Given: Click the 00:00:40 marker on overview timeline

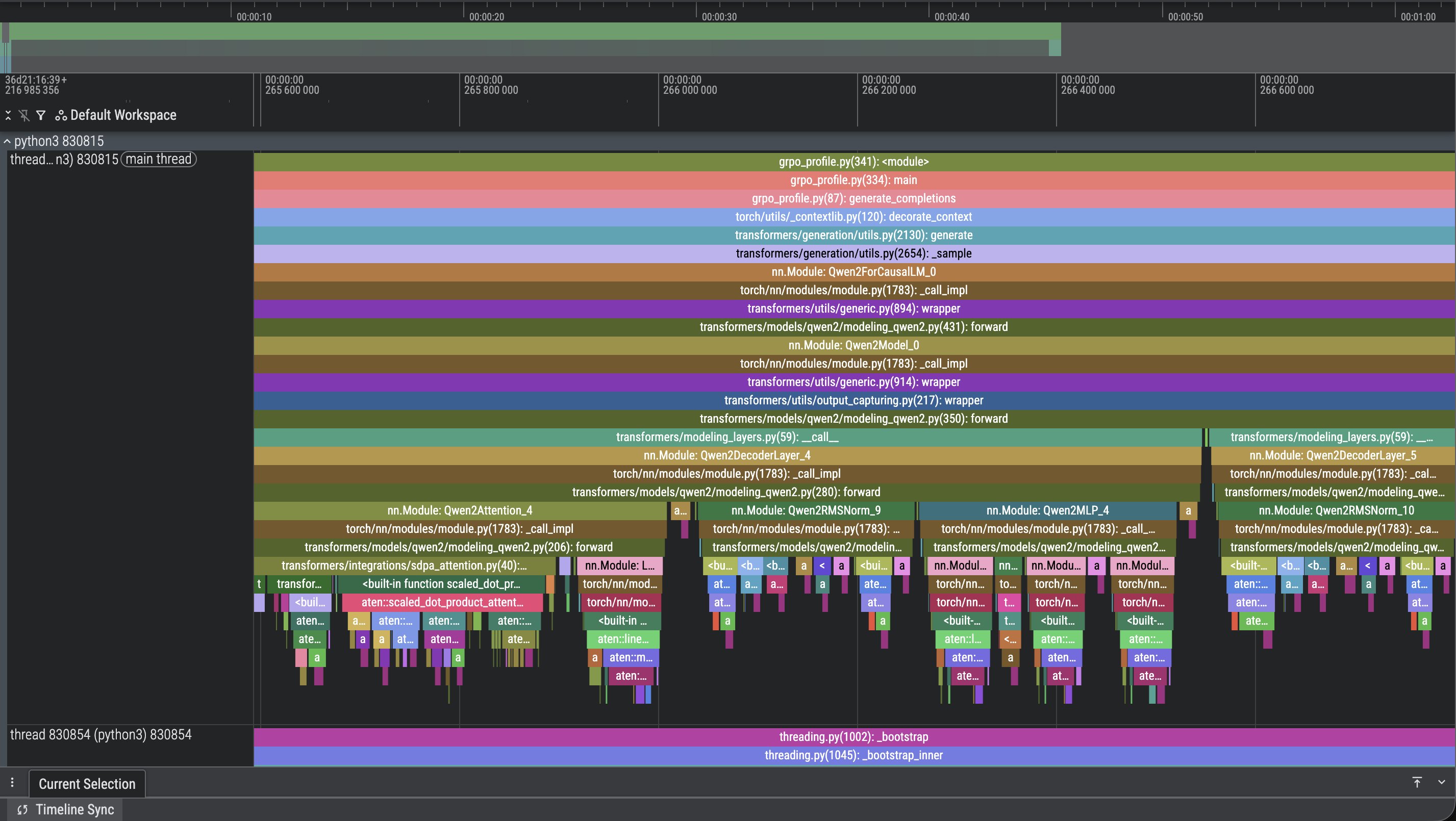Looking at the screenshot, I should (951, 17).
